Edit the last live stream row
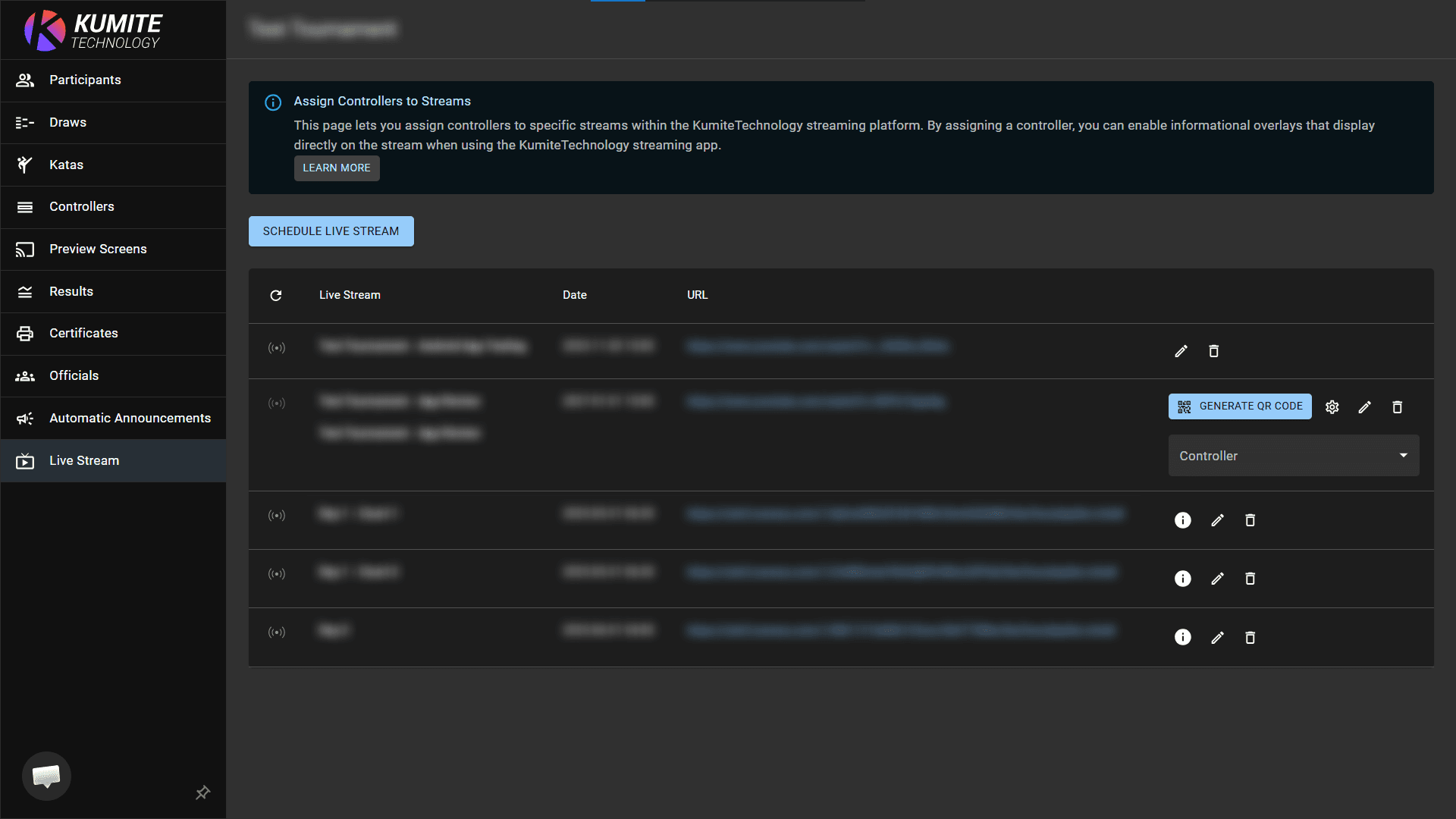The image size is (1456, 819). 1217,638
